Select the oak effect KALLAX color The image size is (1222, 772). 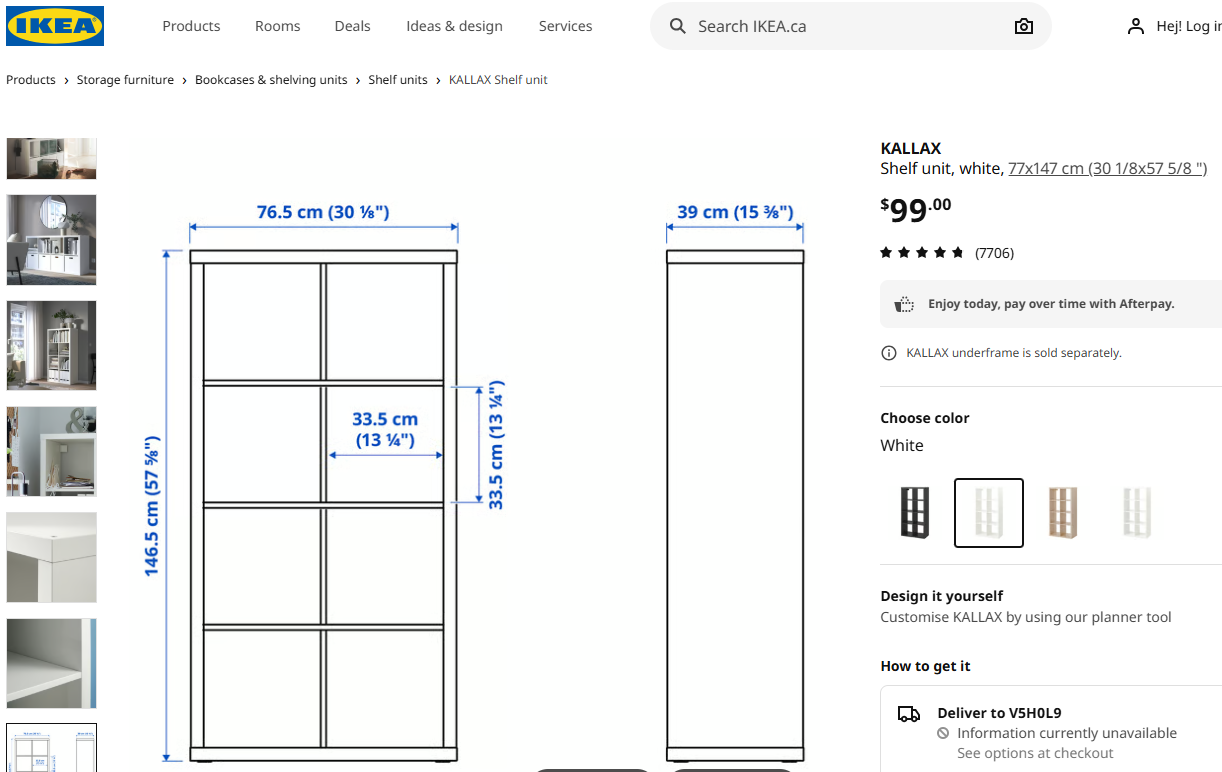click(x=1062, y=513)
